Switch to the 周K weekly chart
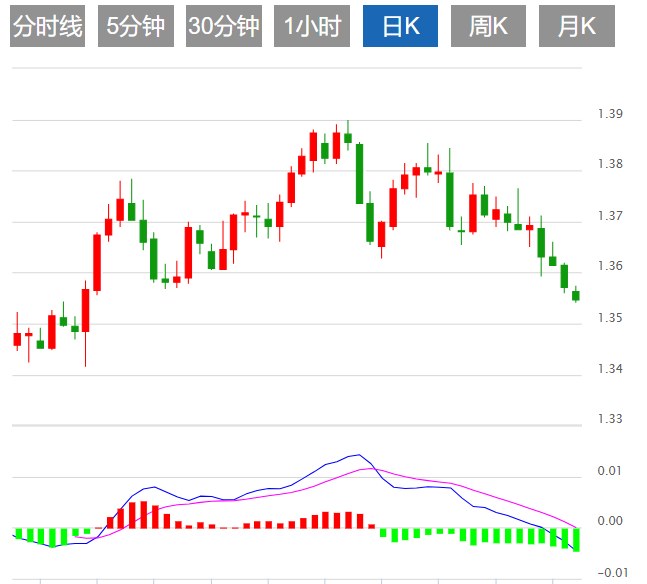 488,26
